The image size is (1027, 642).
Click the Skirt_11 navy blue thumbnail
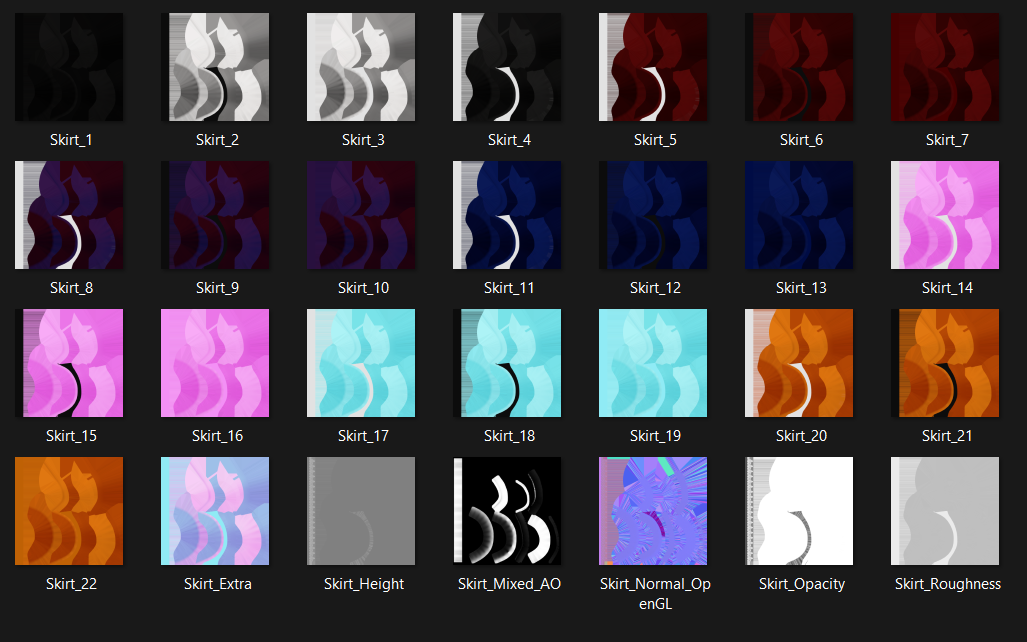(507, 215)
